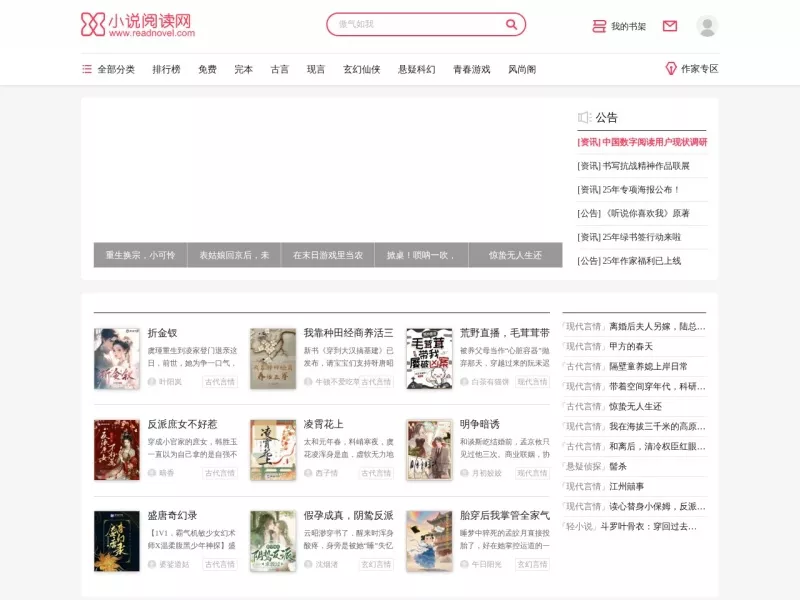
Task: Select banner tab 表姑娘回京后
Action: pos(234,255)
